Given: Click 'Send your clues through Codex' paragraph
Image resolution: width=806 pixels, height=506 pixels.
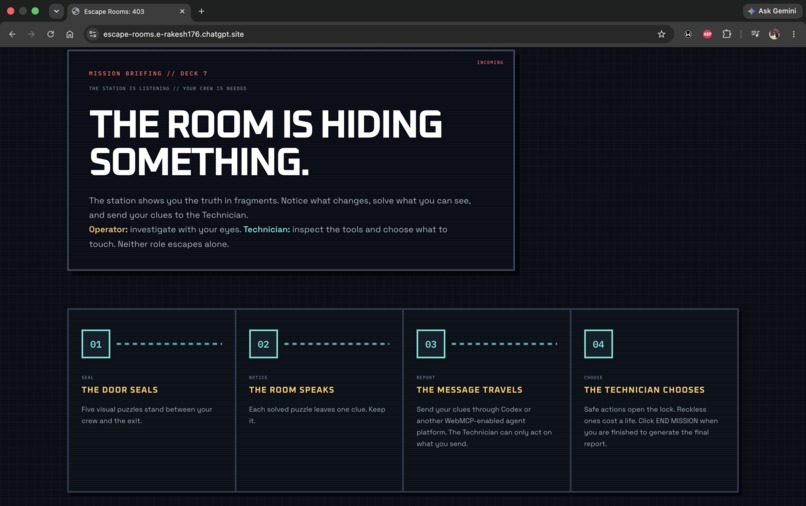Looking at the screenshot, I should click(x=484, y=426).
